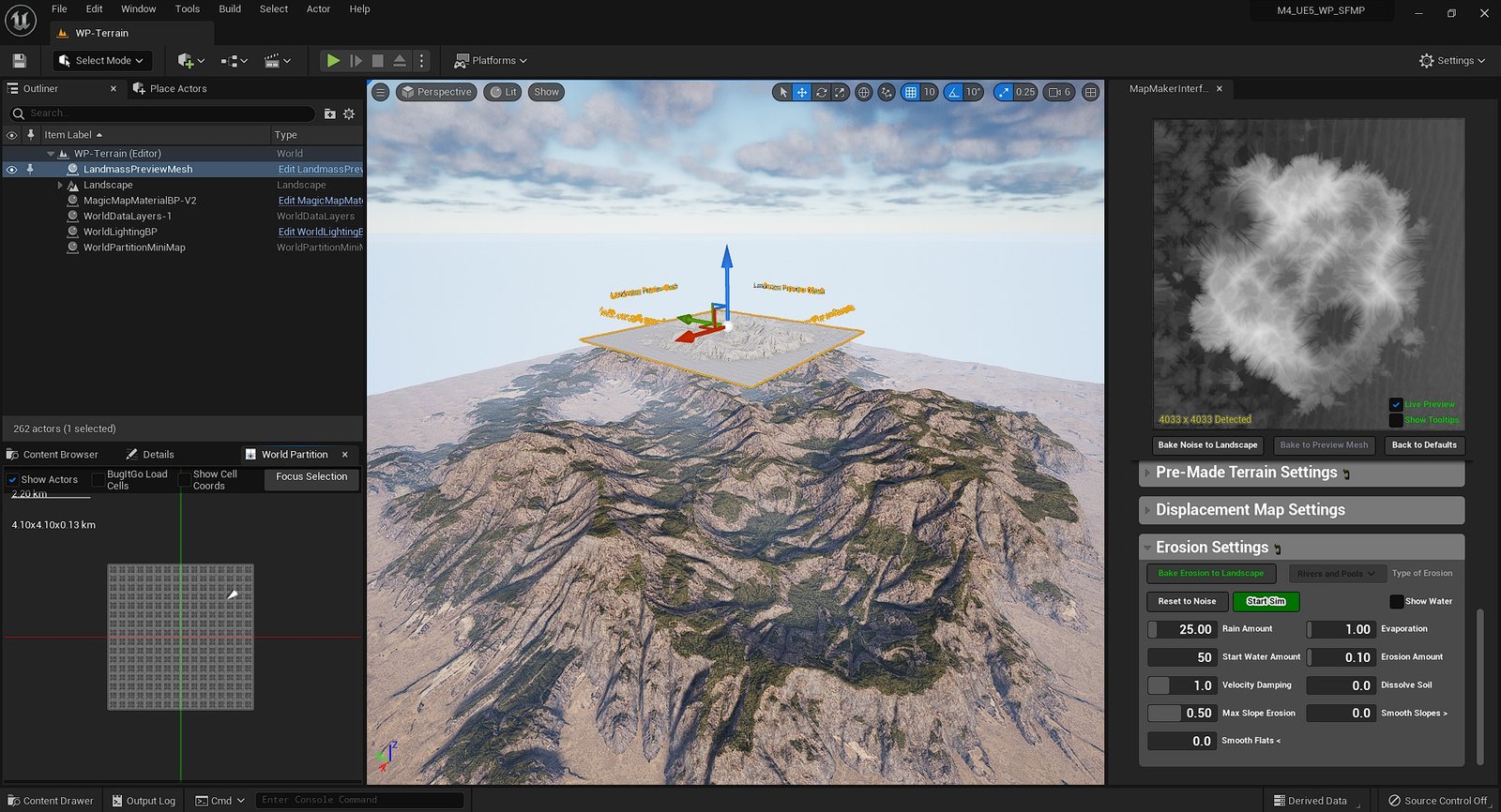
Task: Uncheck the Live Preview checkbox
Action: click(x=1396, y=404)
